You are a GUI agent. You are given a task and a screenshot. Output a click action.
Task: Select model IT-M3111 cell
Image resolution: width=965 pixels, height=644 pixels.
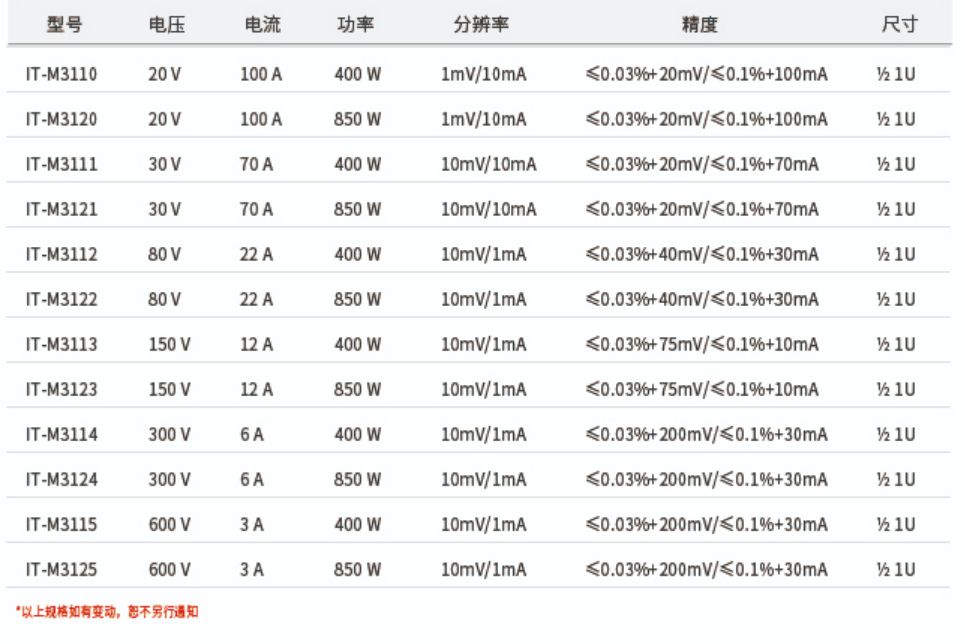tap(62, 164)
